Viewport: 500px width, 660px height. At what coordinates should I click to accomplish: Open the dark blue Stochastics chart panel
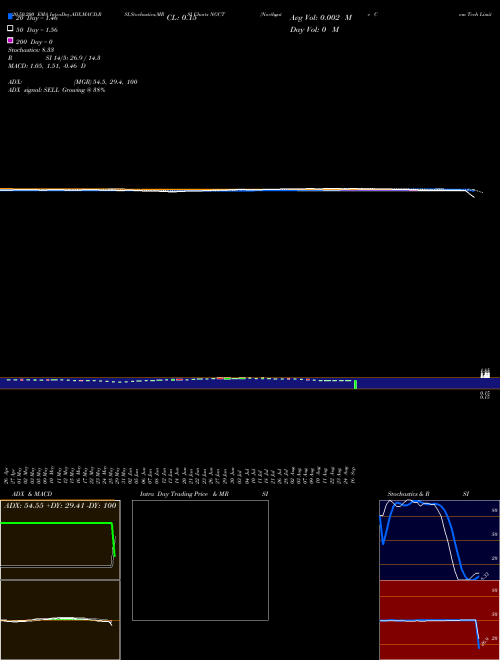[x=439, y=540]
